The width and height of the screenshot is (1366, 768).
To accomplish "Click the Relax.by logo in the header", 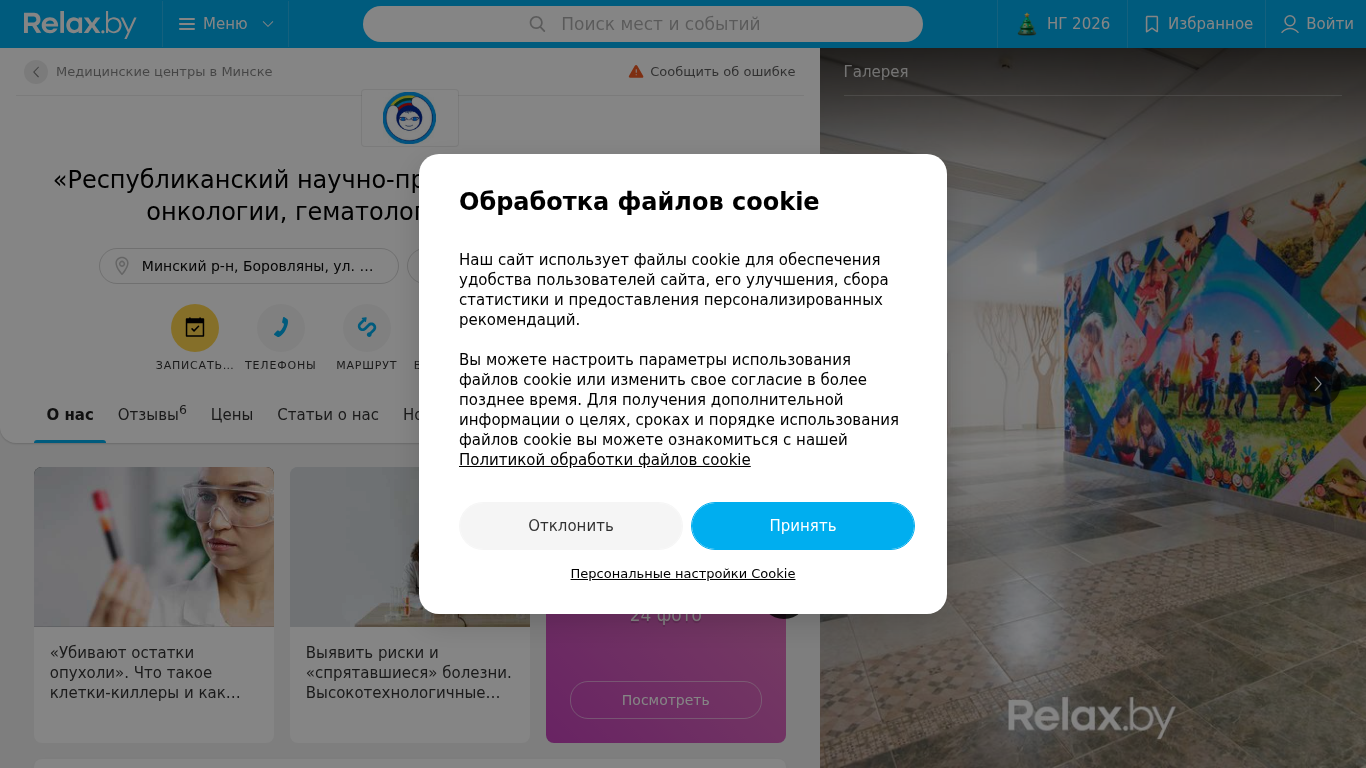I will point(80,24).
